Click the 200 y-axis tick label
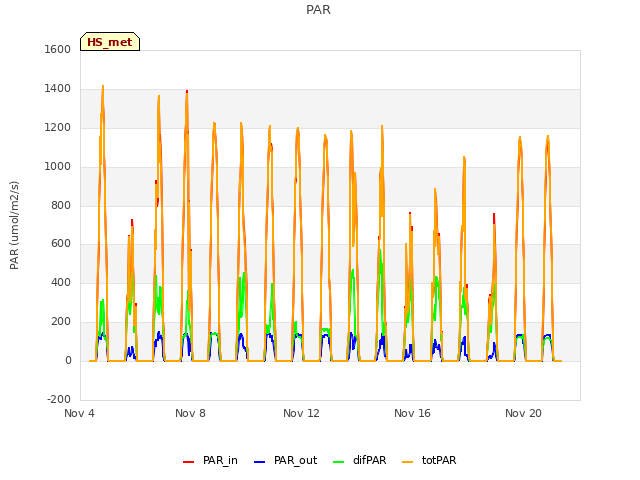640x480 pixels. [61, 322]
